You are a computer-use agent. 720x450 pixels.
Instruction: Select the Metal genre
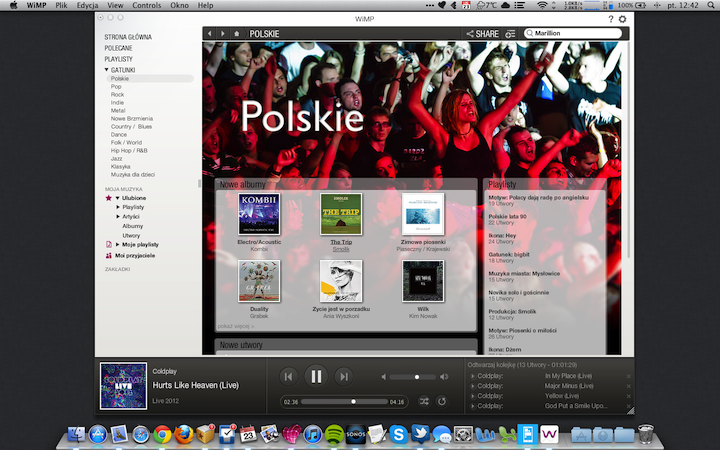click(x=118, y=110)
